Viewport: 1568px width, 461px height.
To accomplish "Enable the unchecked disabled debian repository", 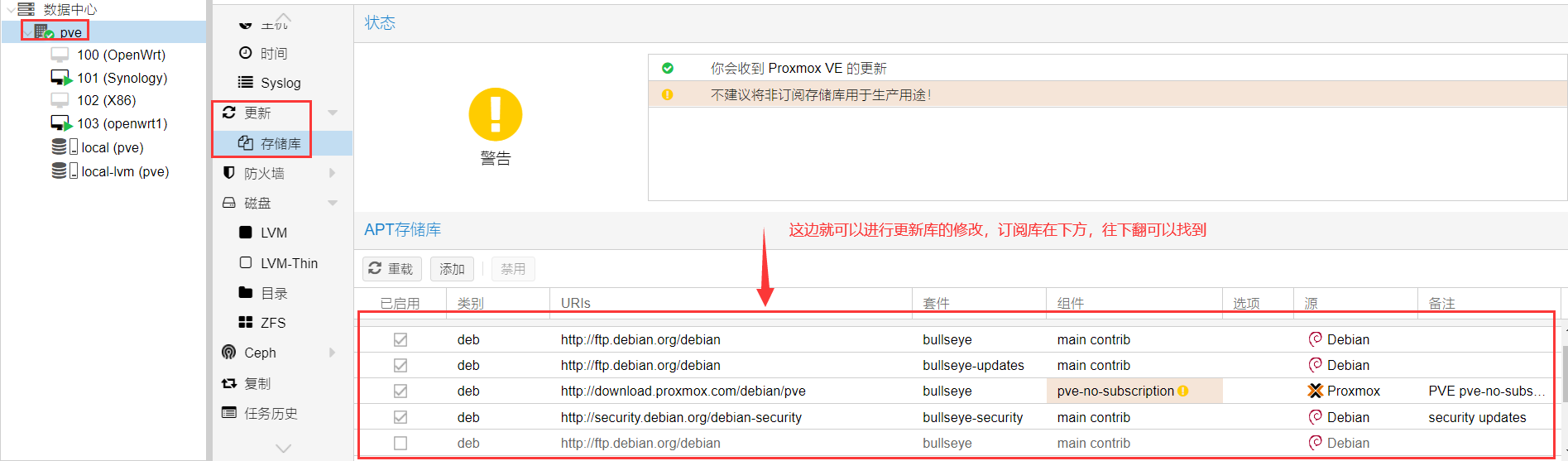I will [x=400, y=443].
